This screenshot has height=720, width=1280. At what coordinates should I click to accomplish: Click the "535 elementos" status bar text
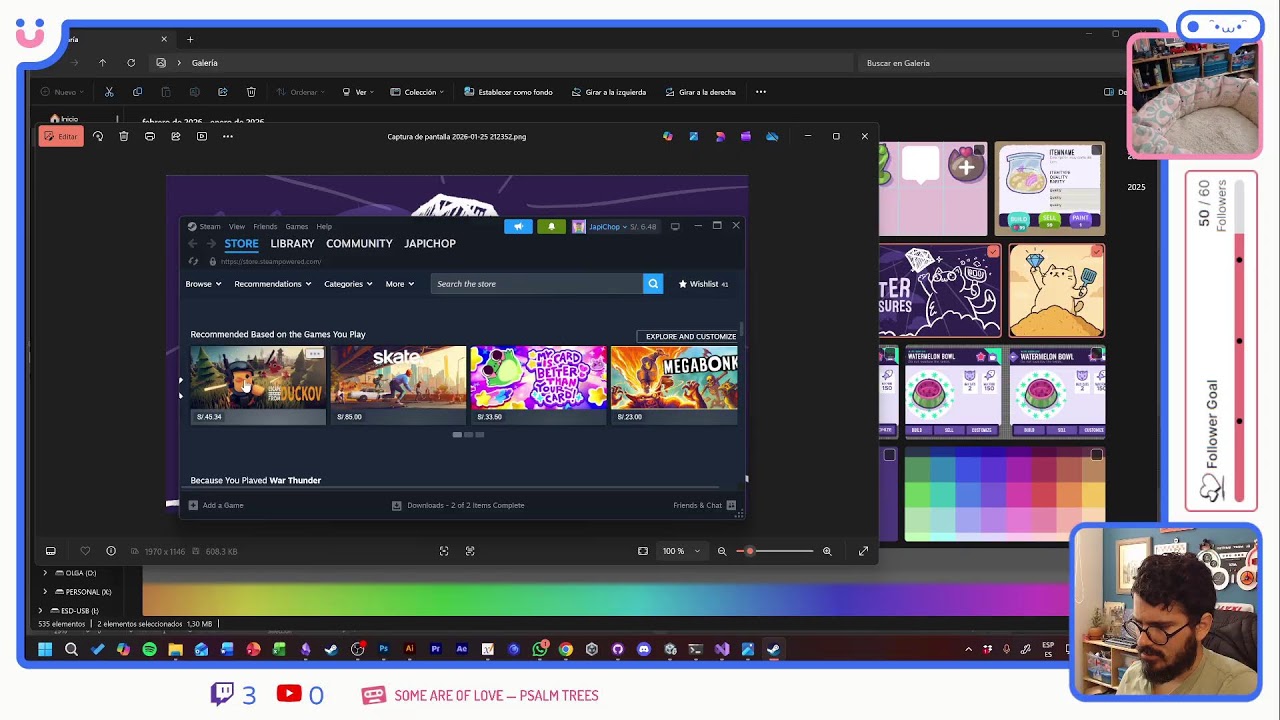point(61,624)
